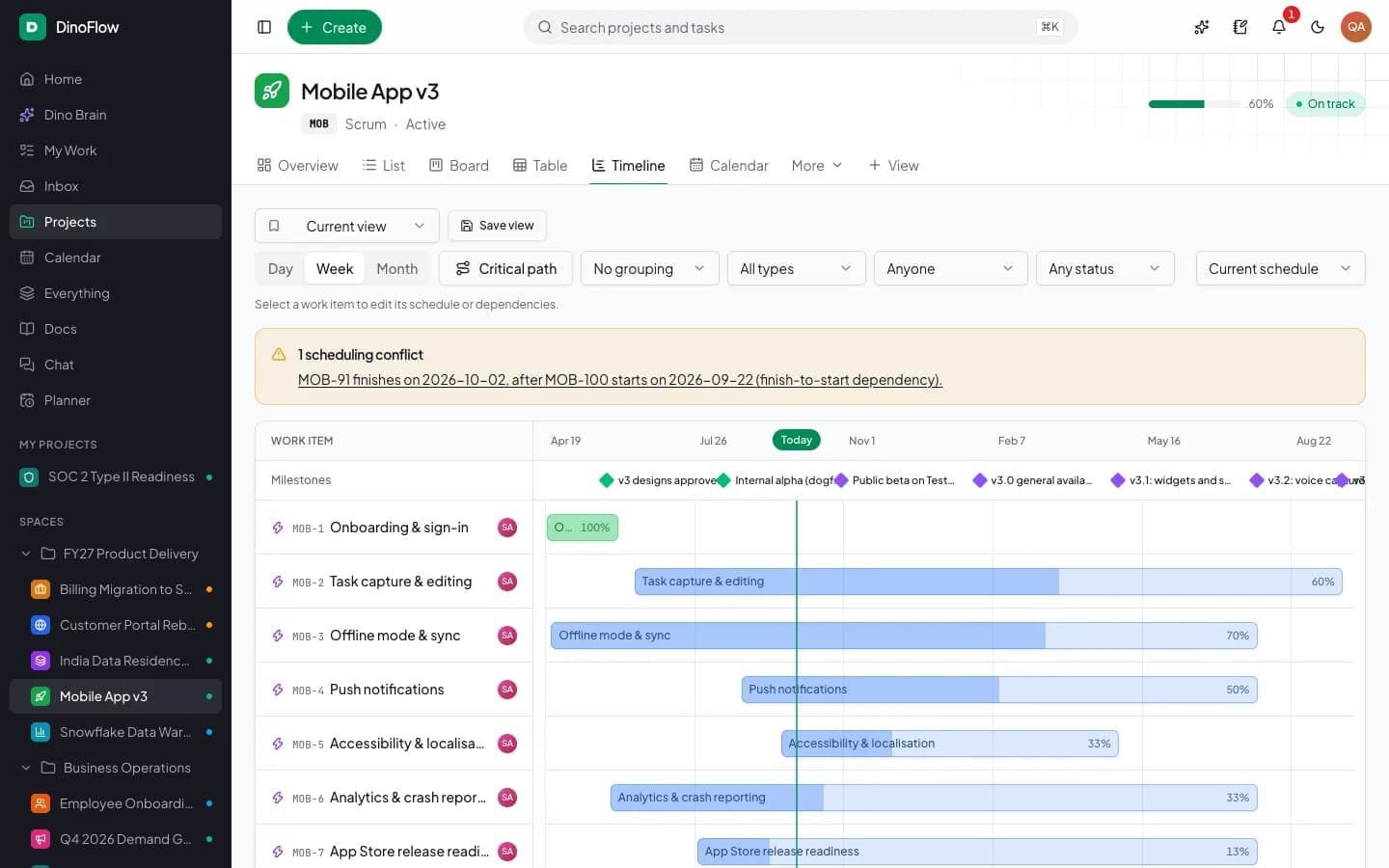Open Docs from sidebar

pyautogui.click(x=116, y=329)
